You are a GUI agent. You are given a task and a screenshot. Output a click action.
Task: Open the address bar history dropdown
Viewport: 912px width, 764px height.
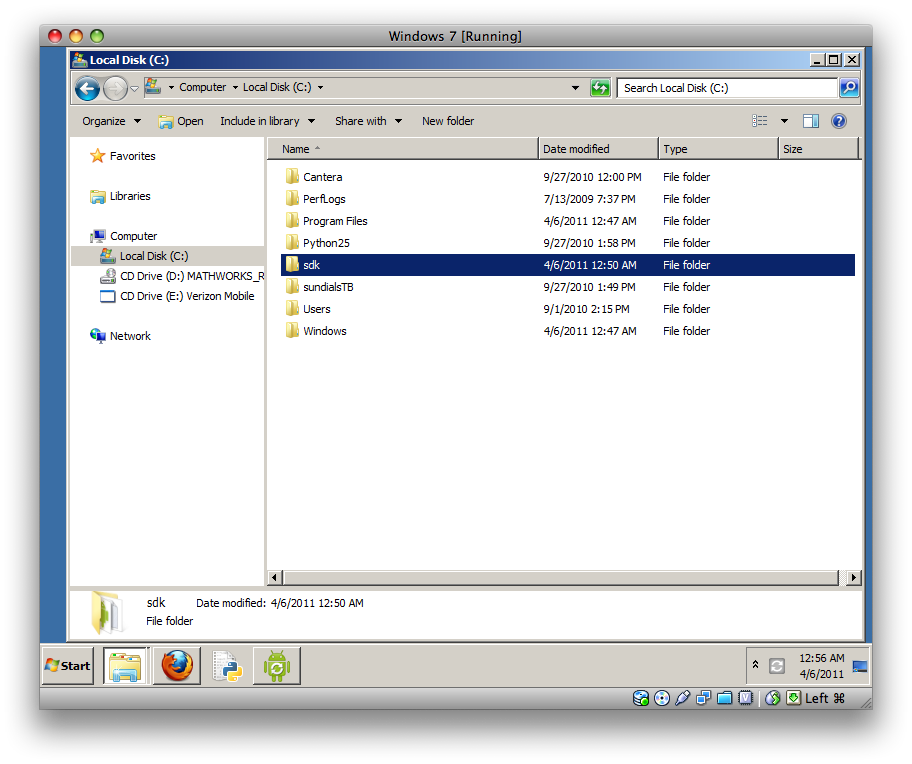[x=575, y=88]
